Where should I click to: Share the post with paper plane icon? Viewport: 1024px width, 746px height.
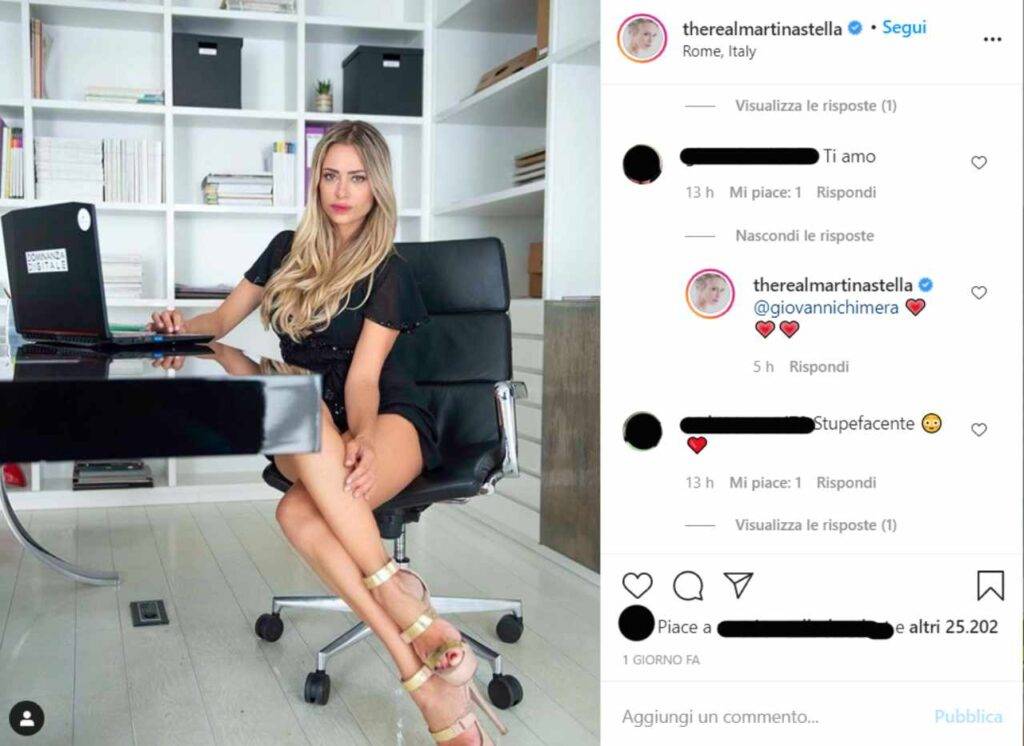click(739, 585)
